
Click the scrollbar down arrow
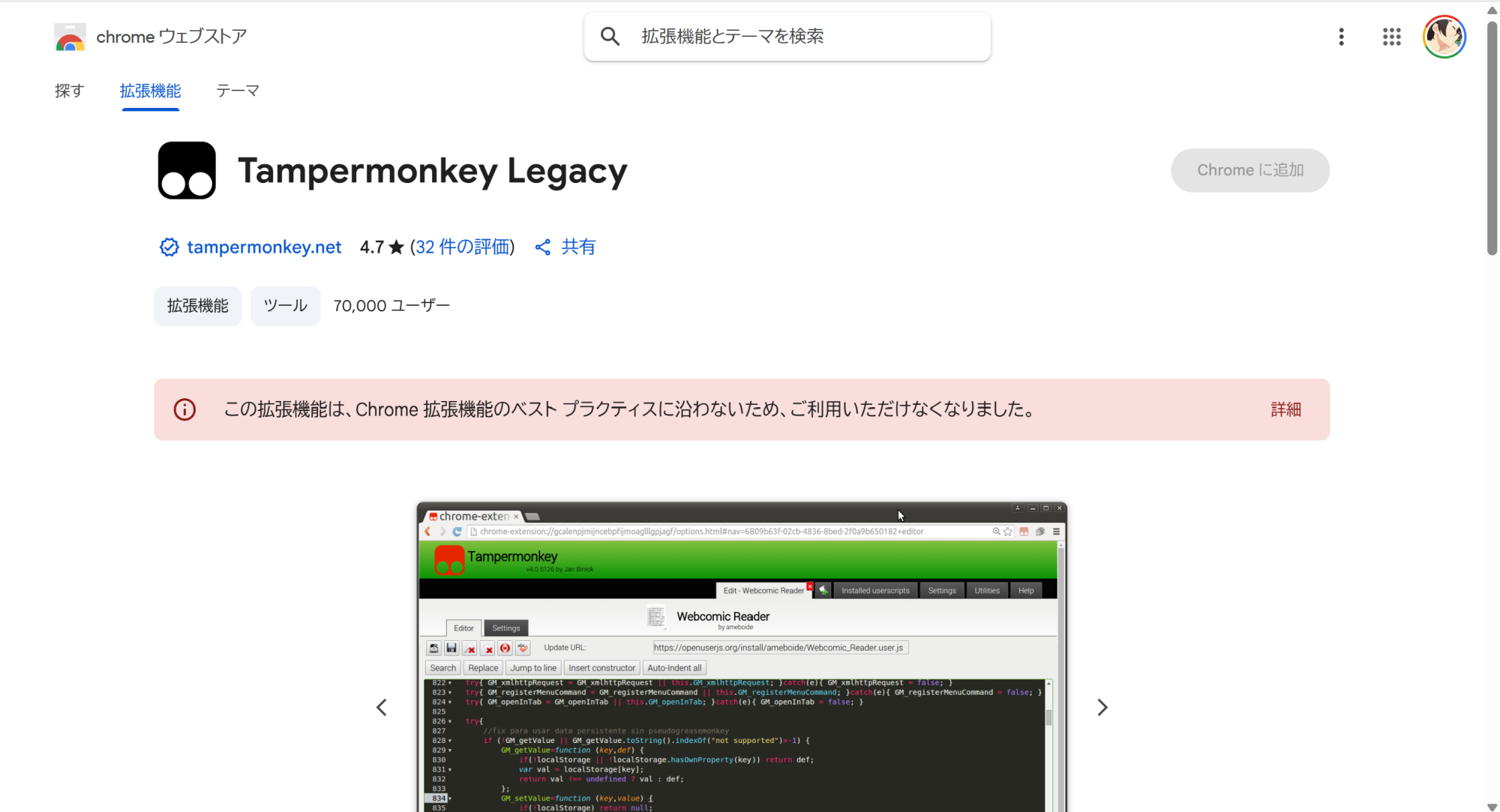[1492, 807]
